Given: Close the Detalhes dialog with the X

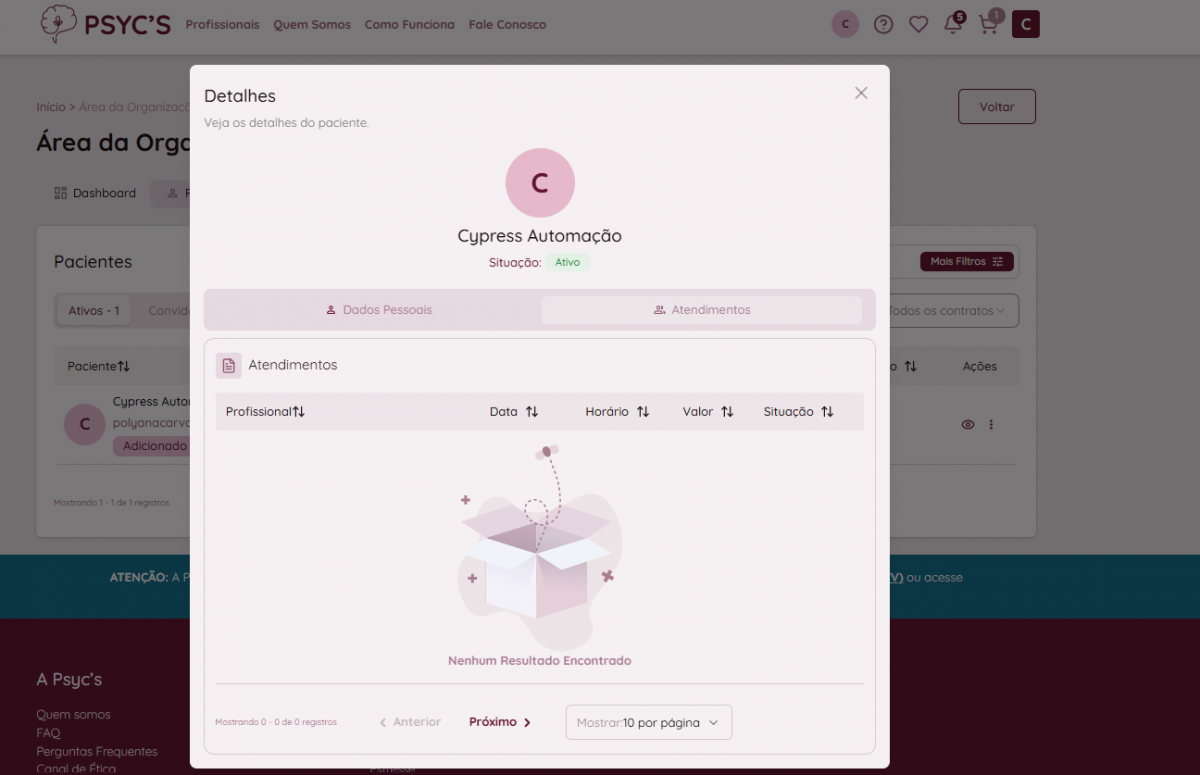Looking at the screenshot, I should [861, 93].
